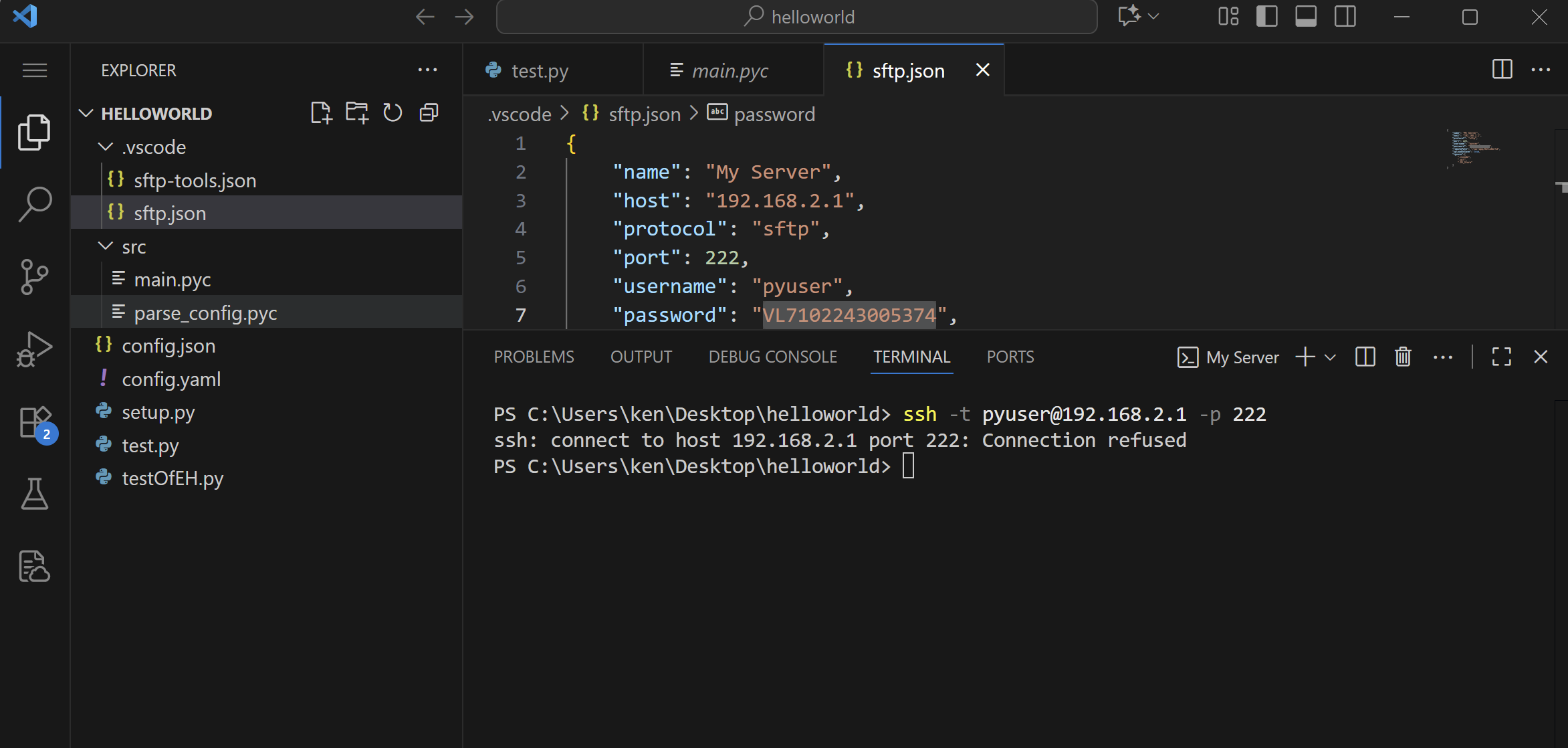Create a new file in the Explorer
Image resolution: width=1568 pixels, height=748 pixels.
pos(322,112)
